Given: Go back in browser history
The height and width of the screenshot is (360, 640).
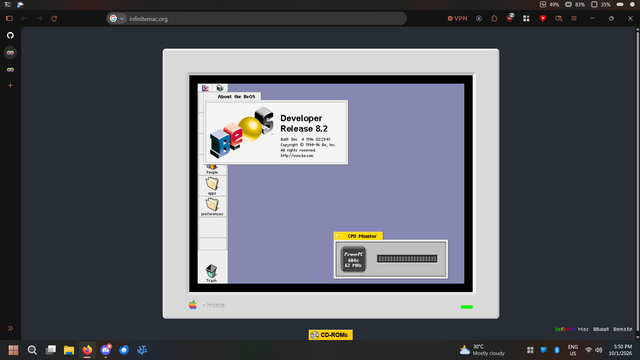Looking at the screenshot, I should [24, 19].
